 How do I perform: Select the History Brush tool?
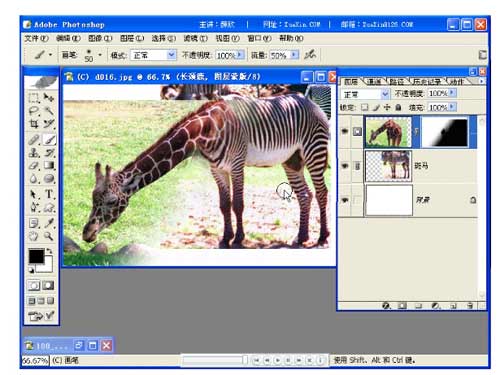[49, 153]
